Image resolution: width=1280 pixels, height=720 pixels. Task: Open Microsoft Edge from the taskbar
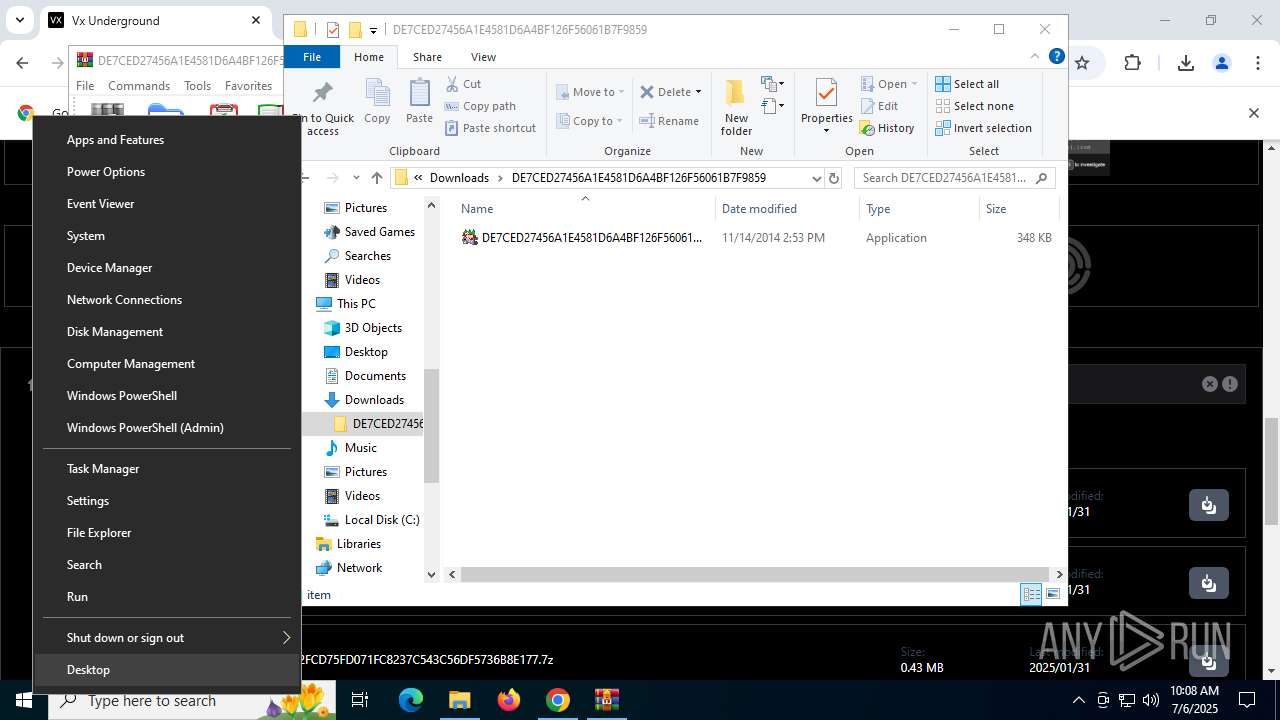(x=411, y=700)
